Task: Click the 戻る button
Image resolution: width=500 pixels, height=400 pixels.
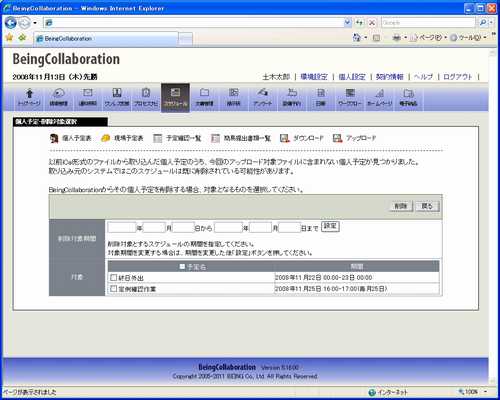Action: pos(427,206)
